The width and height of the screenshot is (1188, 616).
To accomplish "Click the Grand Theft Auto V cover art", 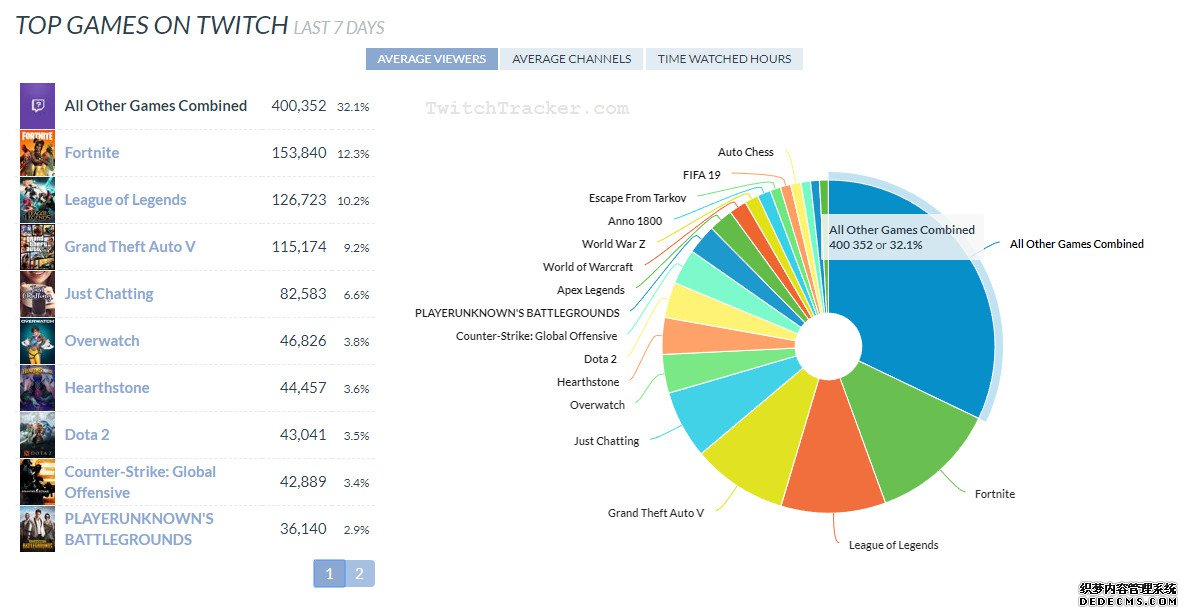I will click(x=37, y=247).
